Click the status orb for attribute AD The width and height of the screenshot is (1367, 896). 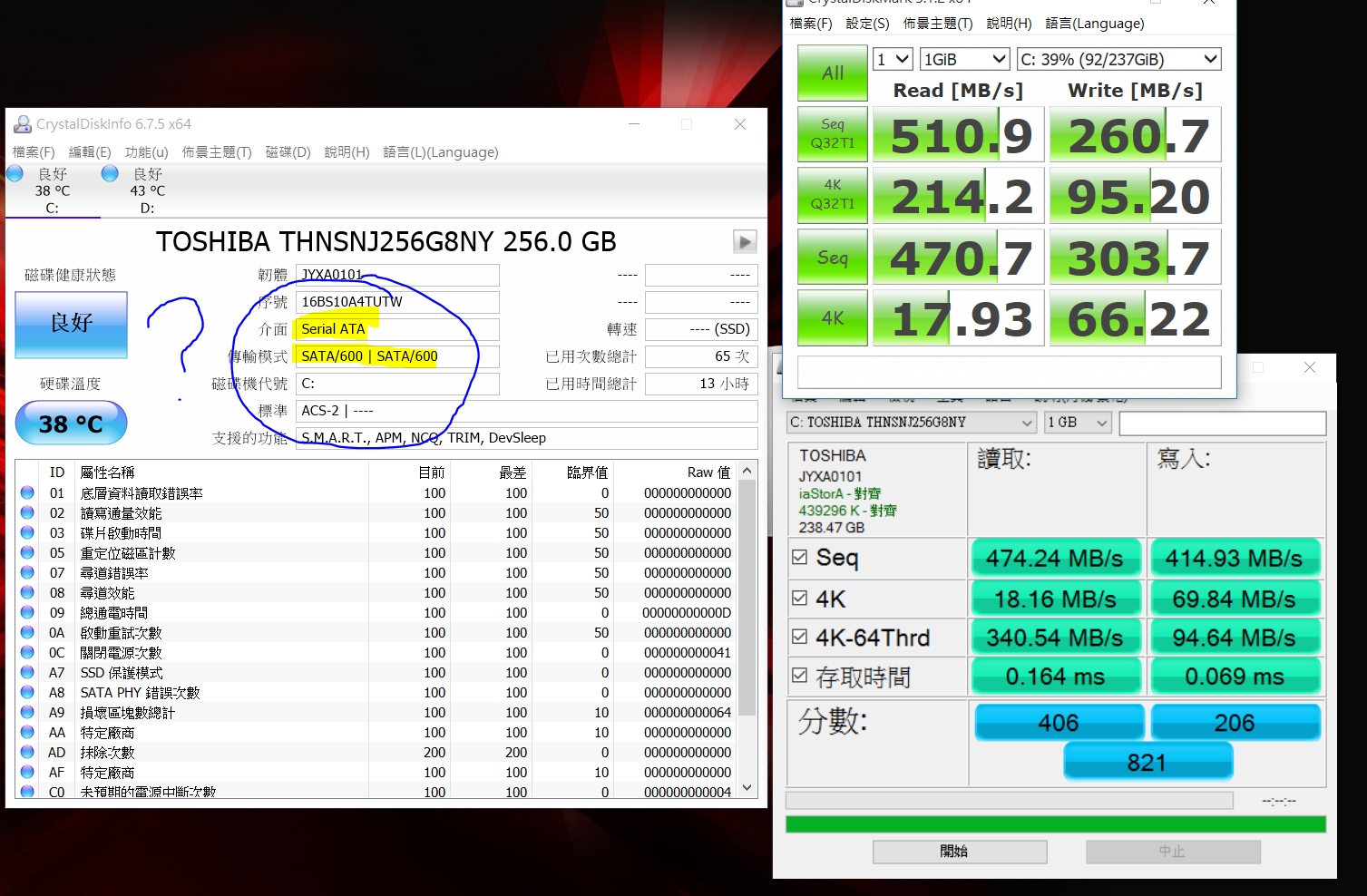[x=28, y=753]
